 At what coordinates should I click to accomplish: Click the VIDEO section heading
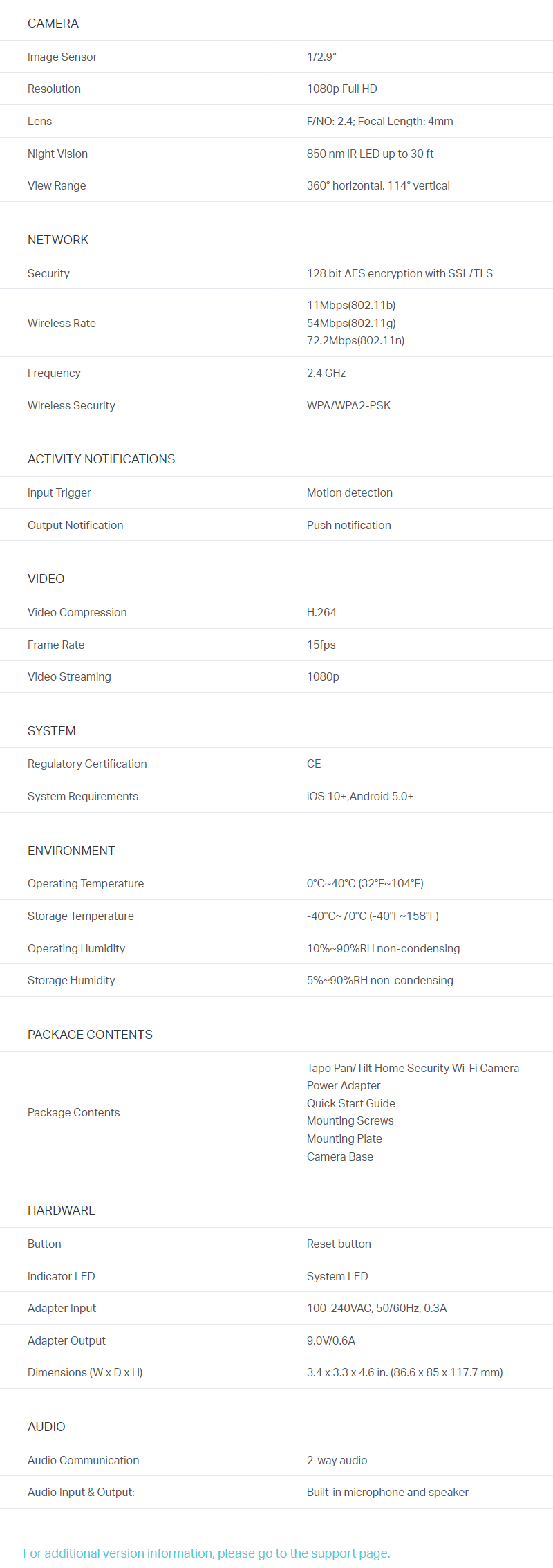(46, 579)
